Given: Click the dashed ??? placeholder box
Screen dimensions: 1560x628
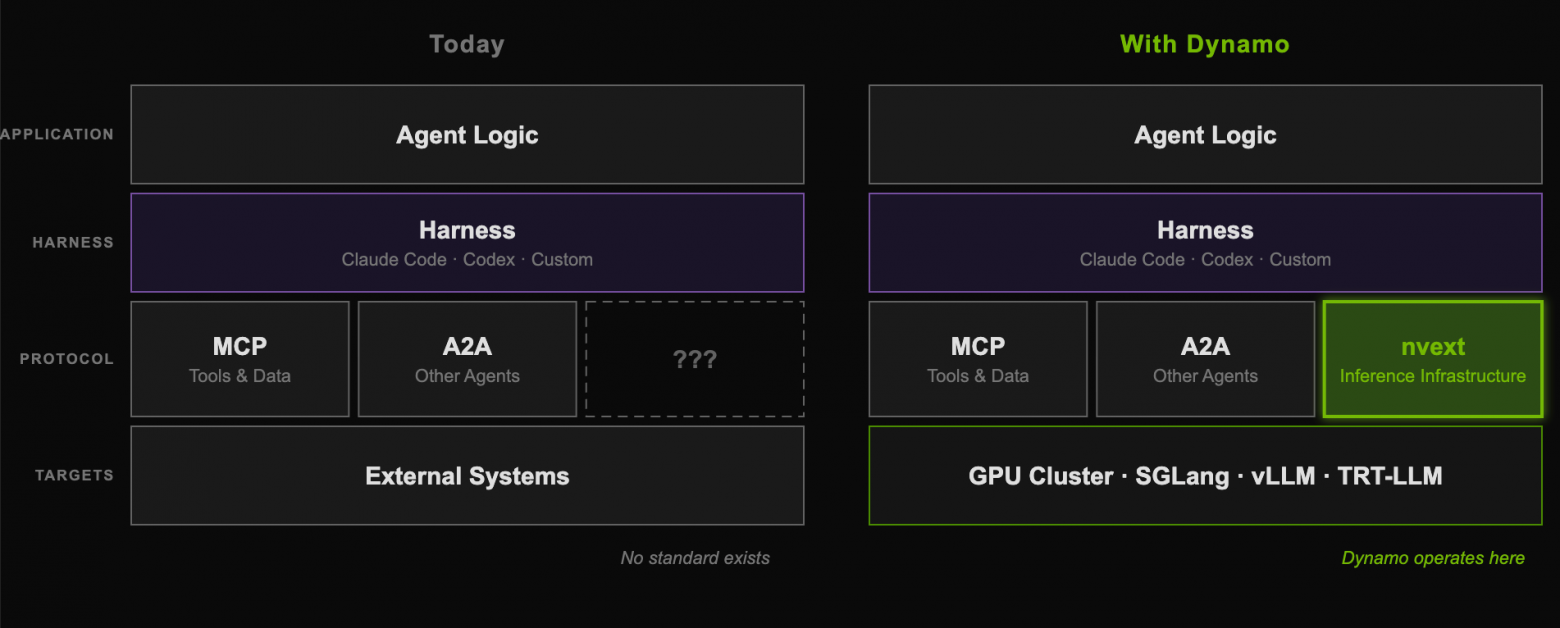Looking at the screenshot, I should click(x=695, y=359).
